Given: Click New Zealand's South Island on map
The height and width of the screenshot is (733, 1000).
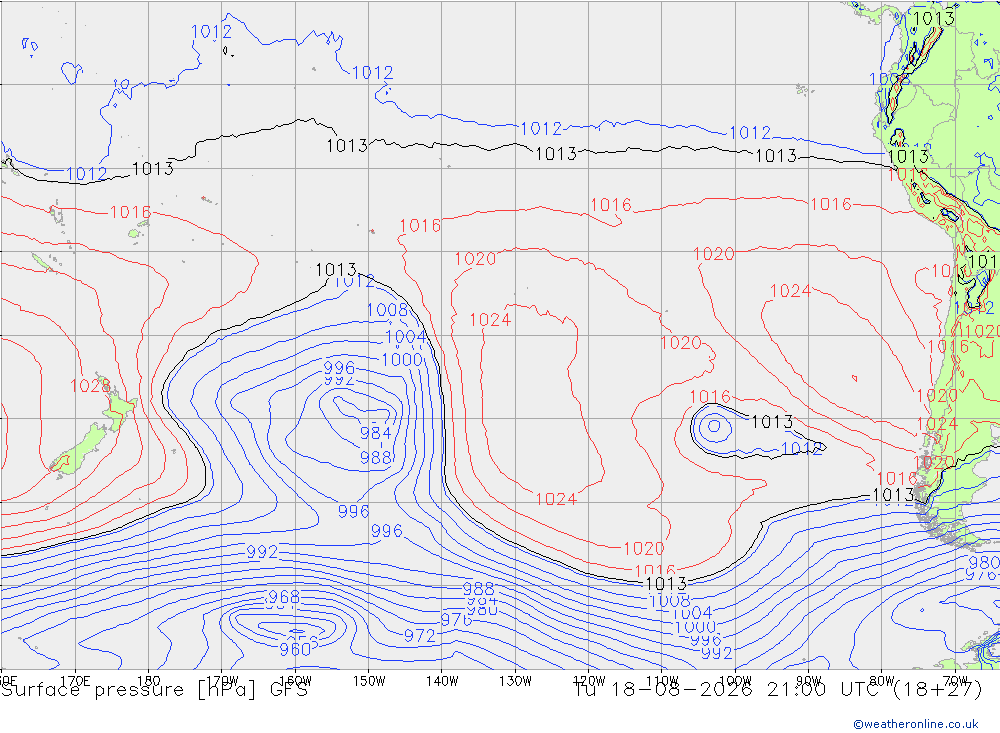Looking at the screenshot, I should pos(80,450).
